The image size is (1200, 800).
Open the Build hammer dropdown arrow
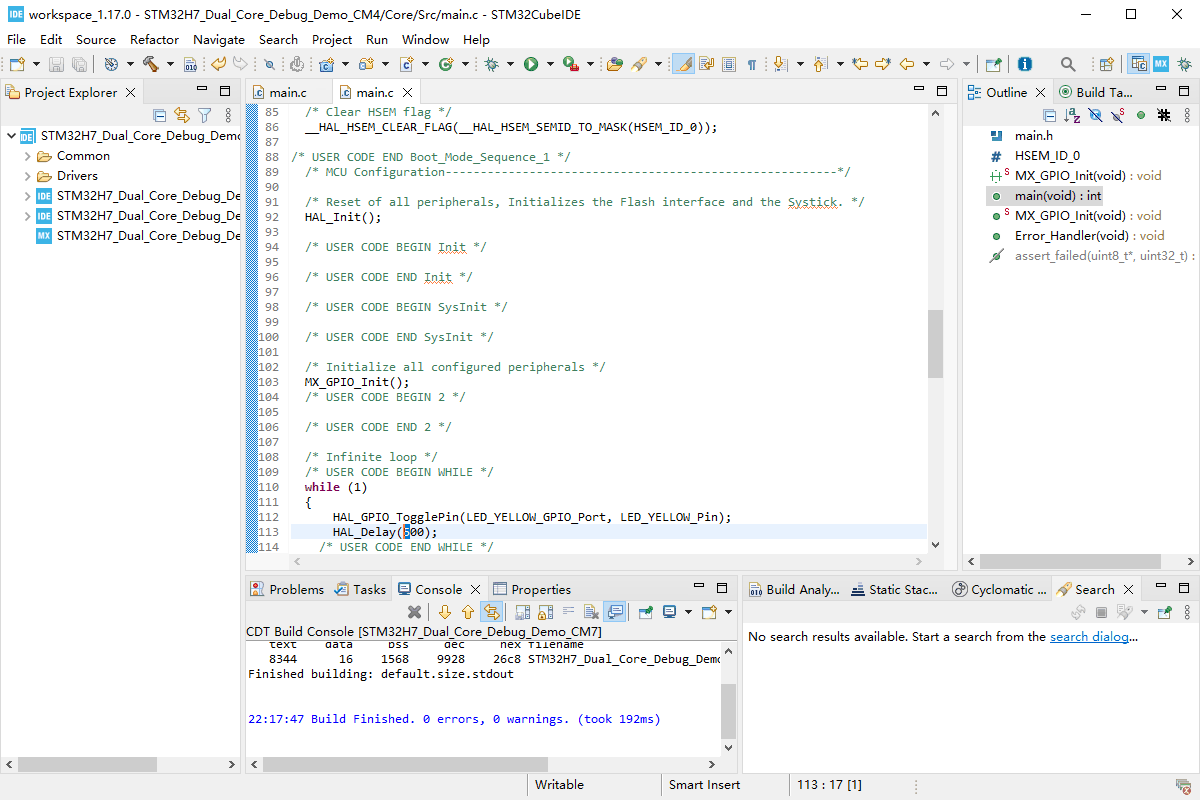point(170,64)
